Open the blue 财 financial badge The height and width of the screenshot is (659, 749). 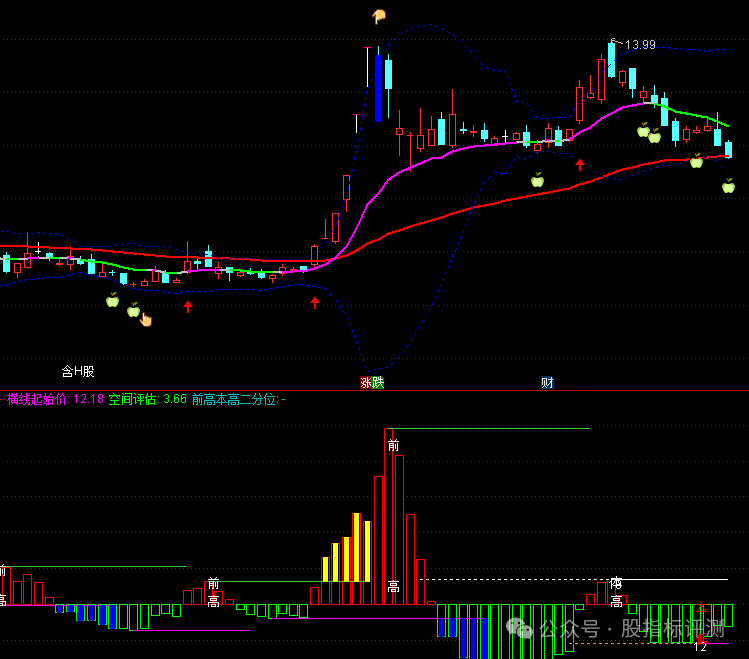coord(547,383)
